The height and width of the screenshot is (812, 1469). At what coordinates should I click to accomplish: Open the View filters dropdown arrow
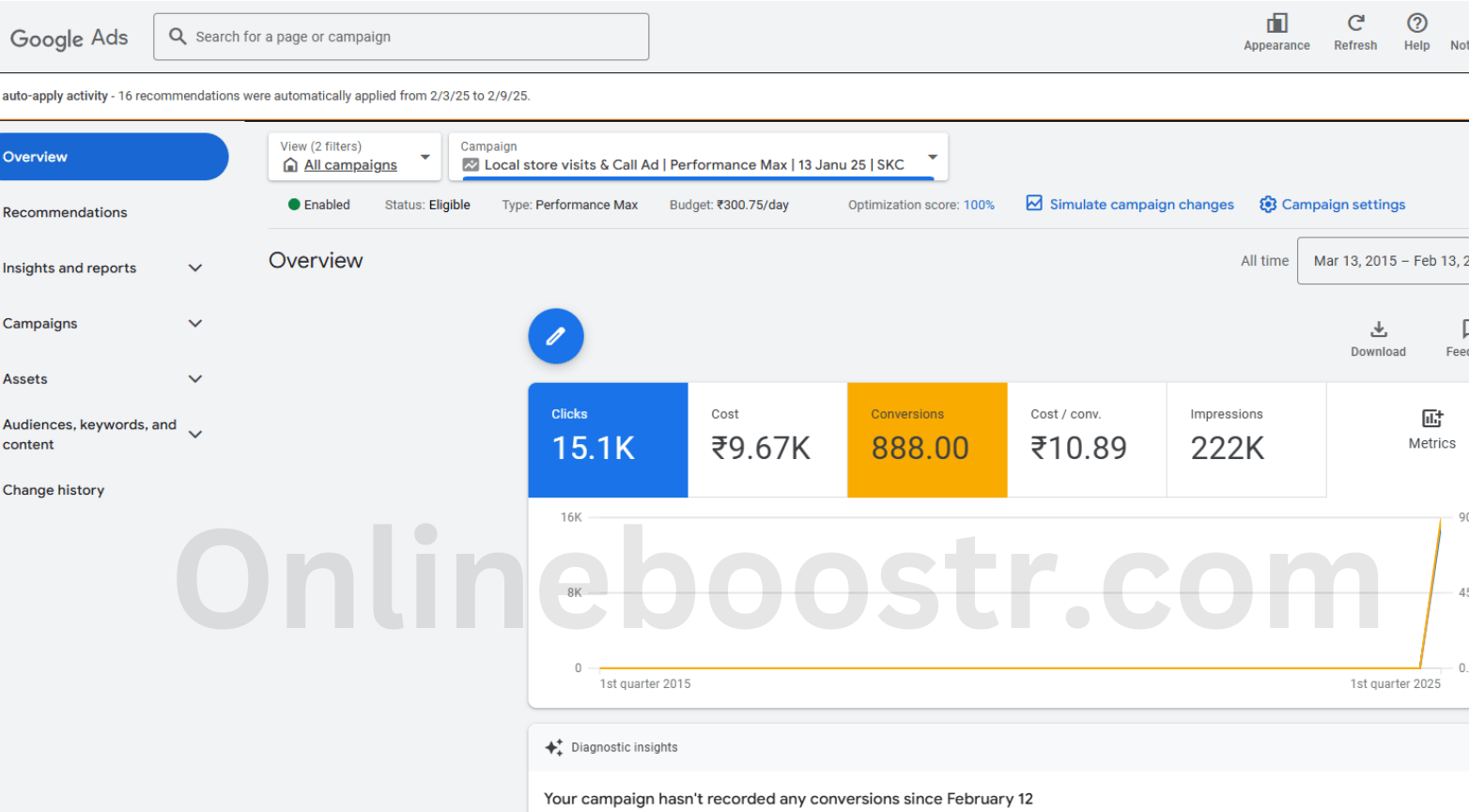tap(425, 157)
